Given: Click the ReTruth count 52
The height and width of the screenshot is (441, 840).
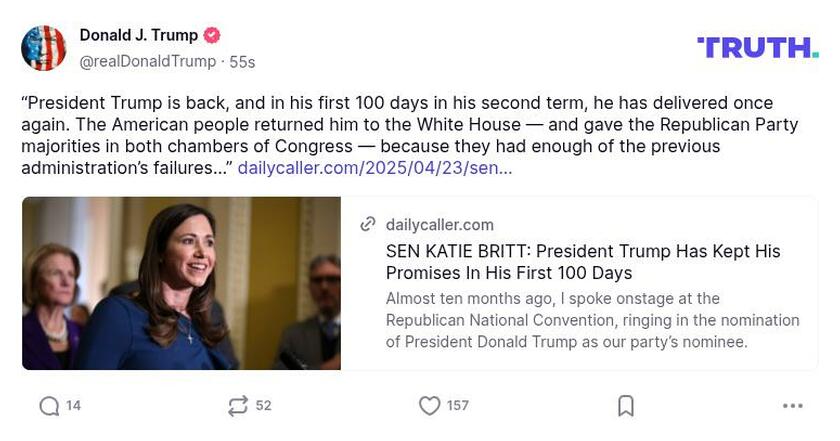Looking at the screenshot, I should coord(263,405).
